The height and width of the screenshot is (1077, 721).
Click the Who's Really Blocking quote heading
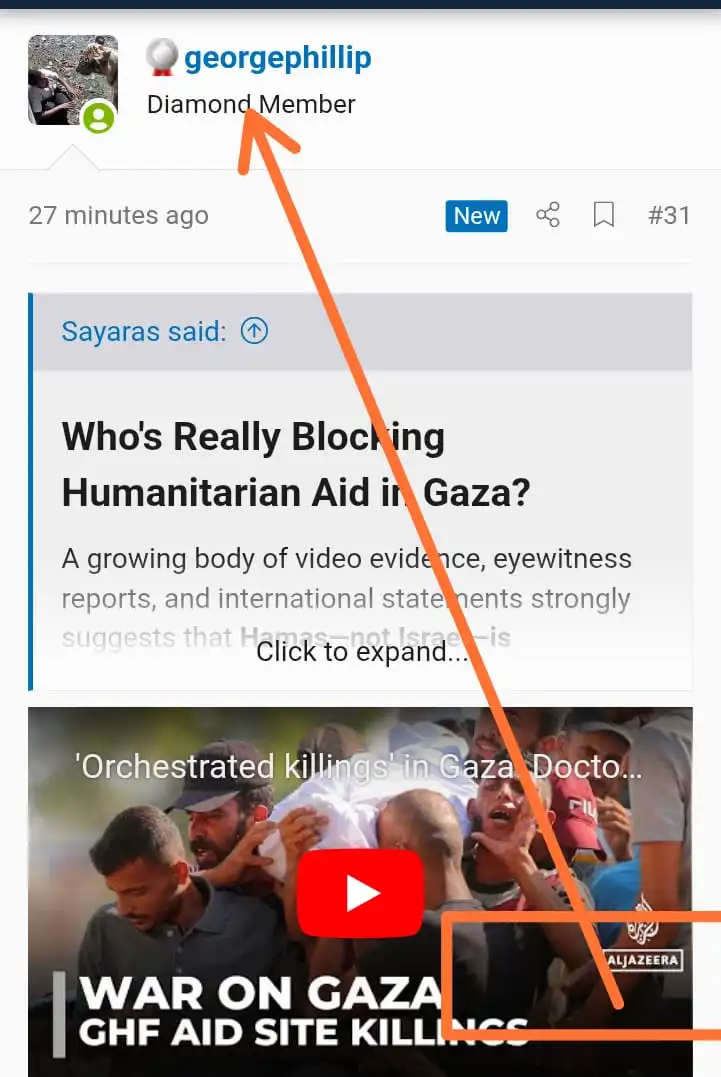click(x=296, y=464)
